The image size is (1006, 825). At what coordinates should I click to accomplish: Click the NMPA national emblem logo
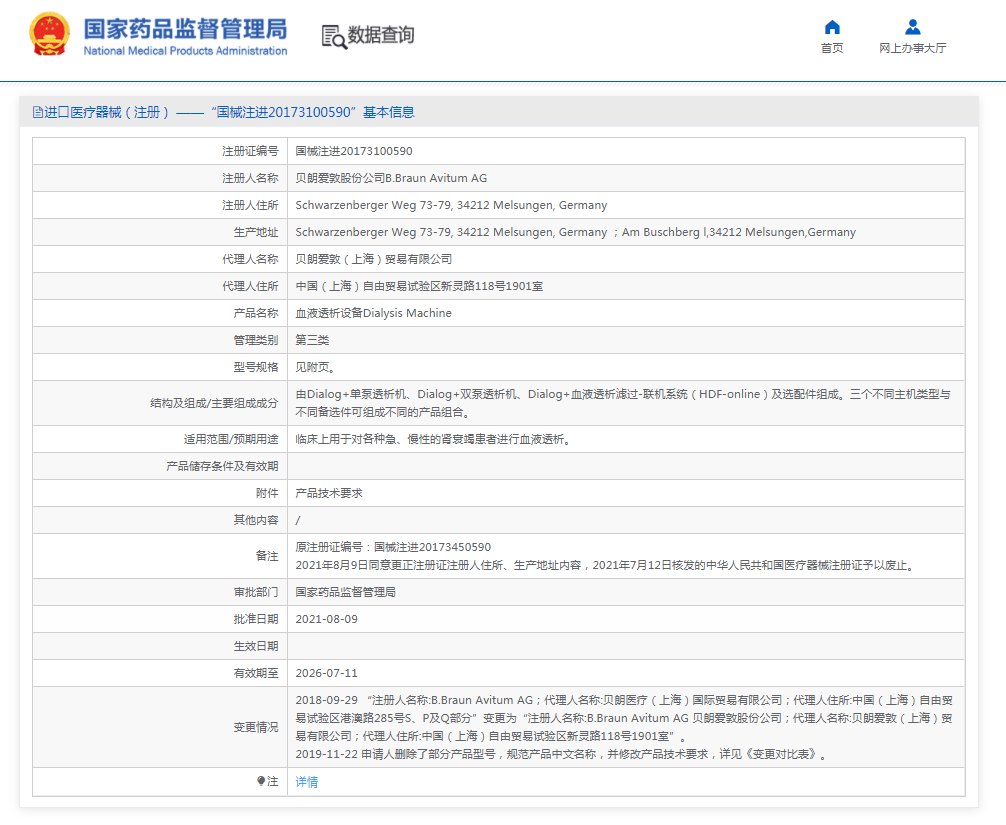(x=49, y=35)
